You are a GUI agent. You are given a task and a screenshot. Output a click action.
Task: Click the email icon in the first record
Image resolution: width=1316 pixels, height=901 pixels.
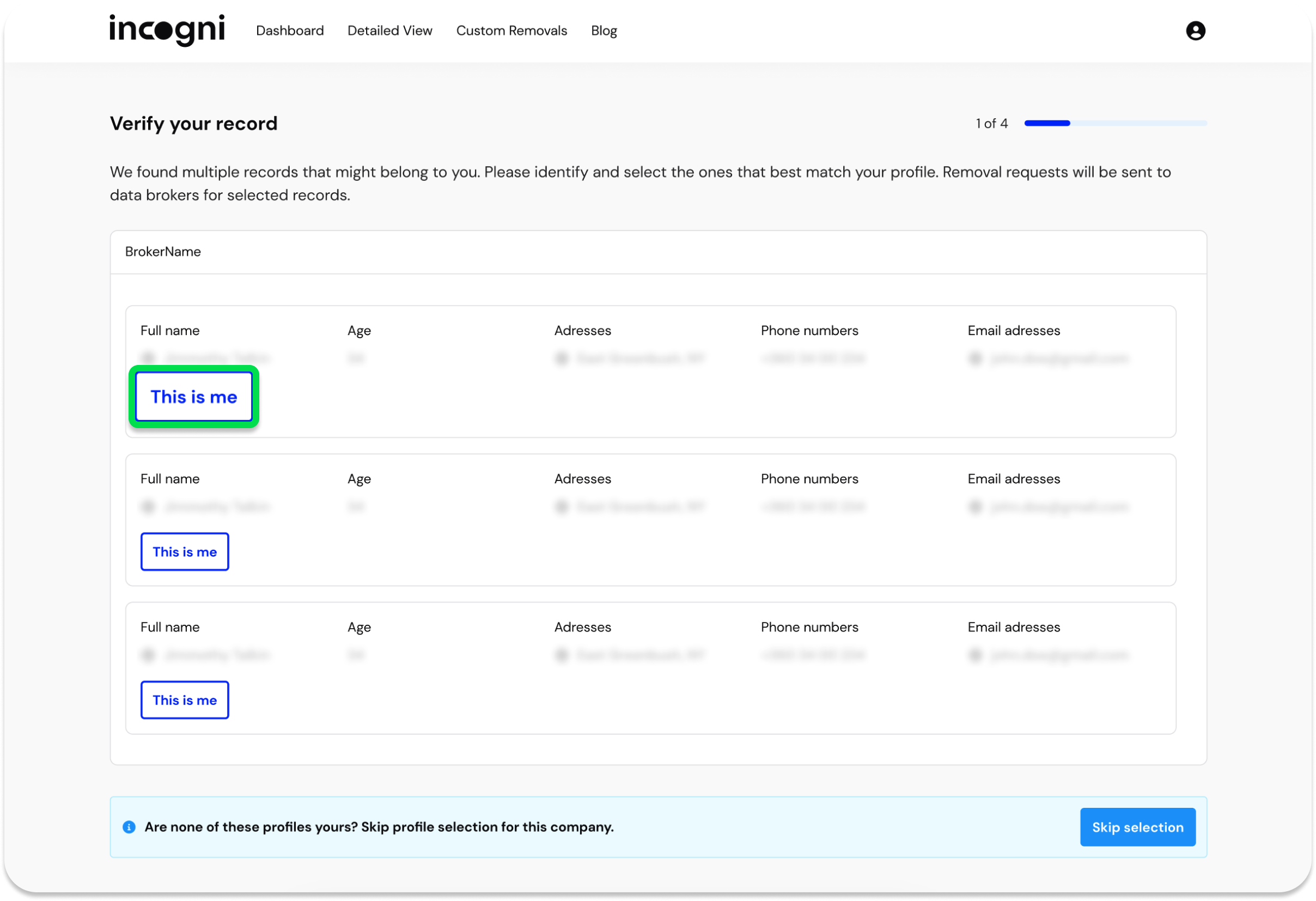coord(974,358)
